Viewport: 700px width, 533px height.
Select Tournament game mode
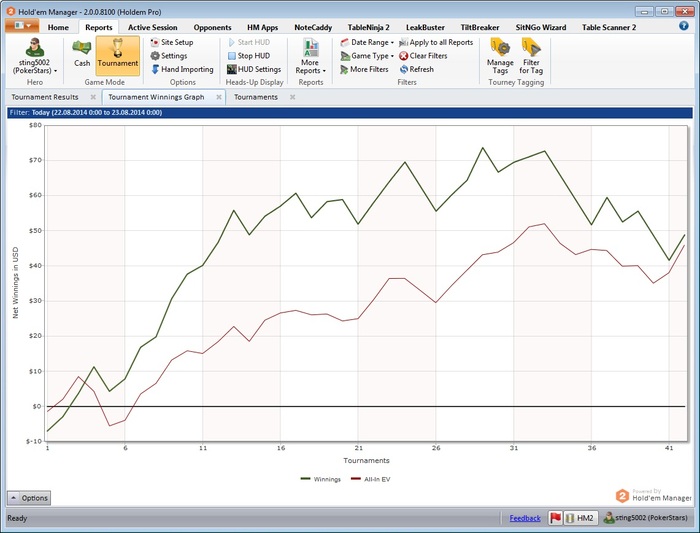pos(118,54)
